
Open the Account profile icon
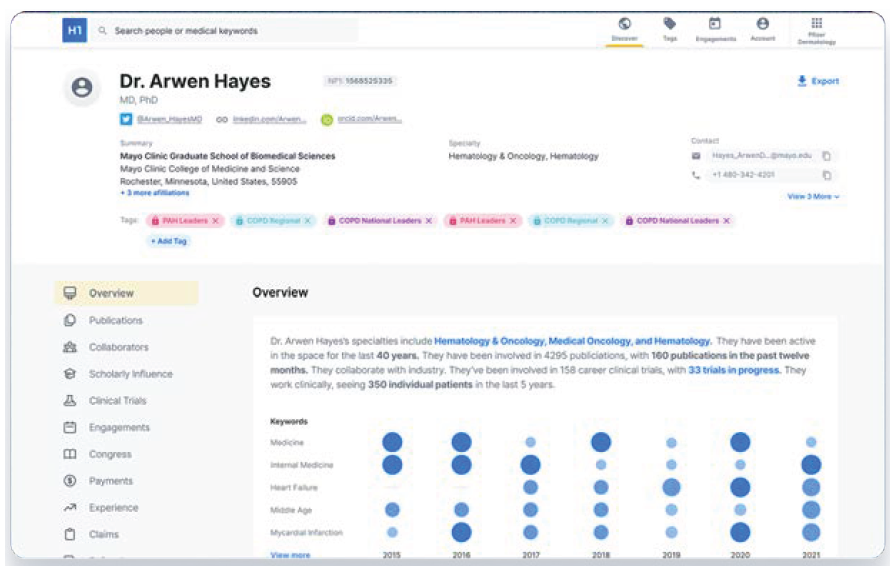pyautogui.click(x=762, y=24)
